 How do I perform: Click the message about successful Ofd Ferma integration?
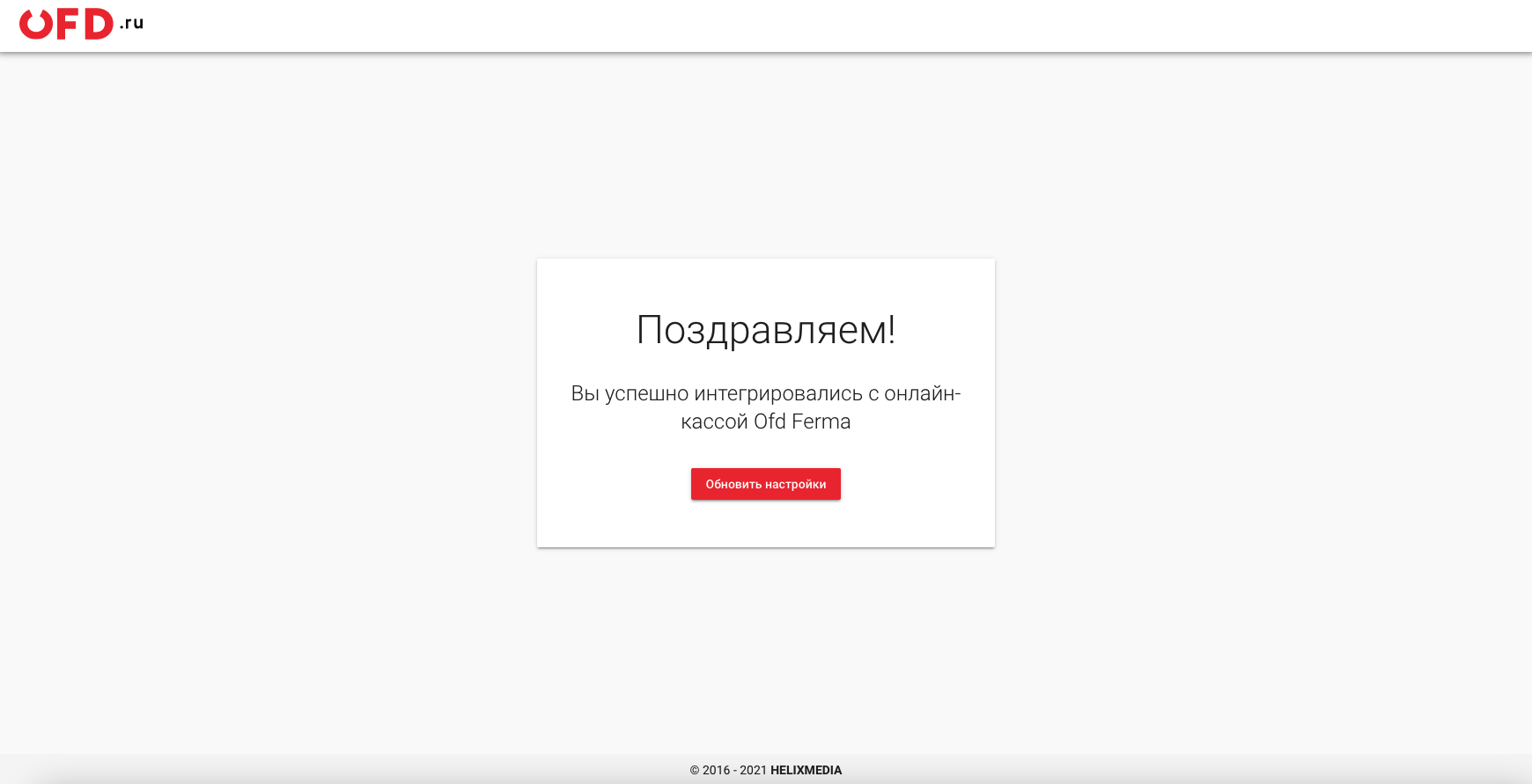point(766,407)
